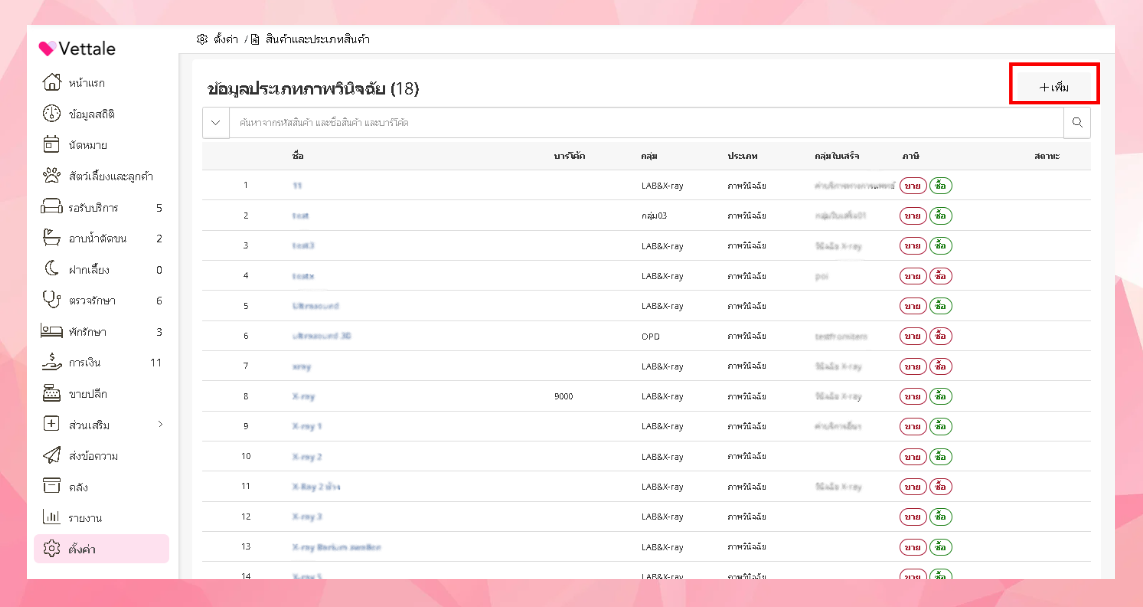
Task: Click the รอรับบริการ count badge 5
Action: click(x=159, y=208)
